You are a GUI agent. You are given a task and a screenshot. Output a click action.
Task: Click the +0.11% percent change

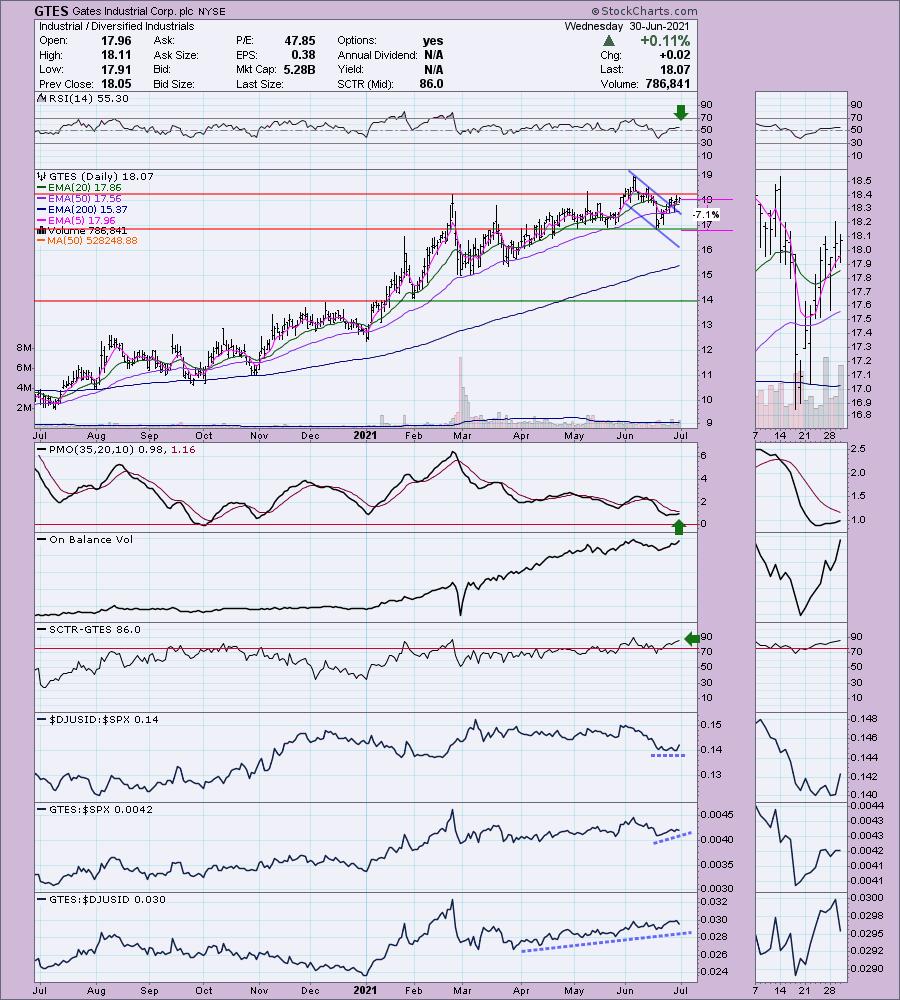point(665,40)
